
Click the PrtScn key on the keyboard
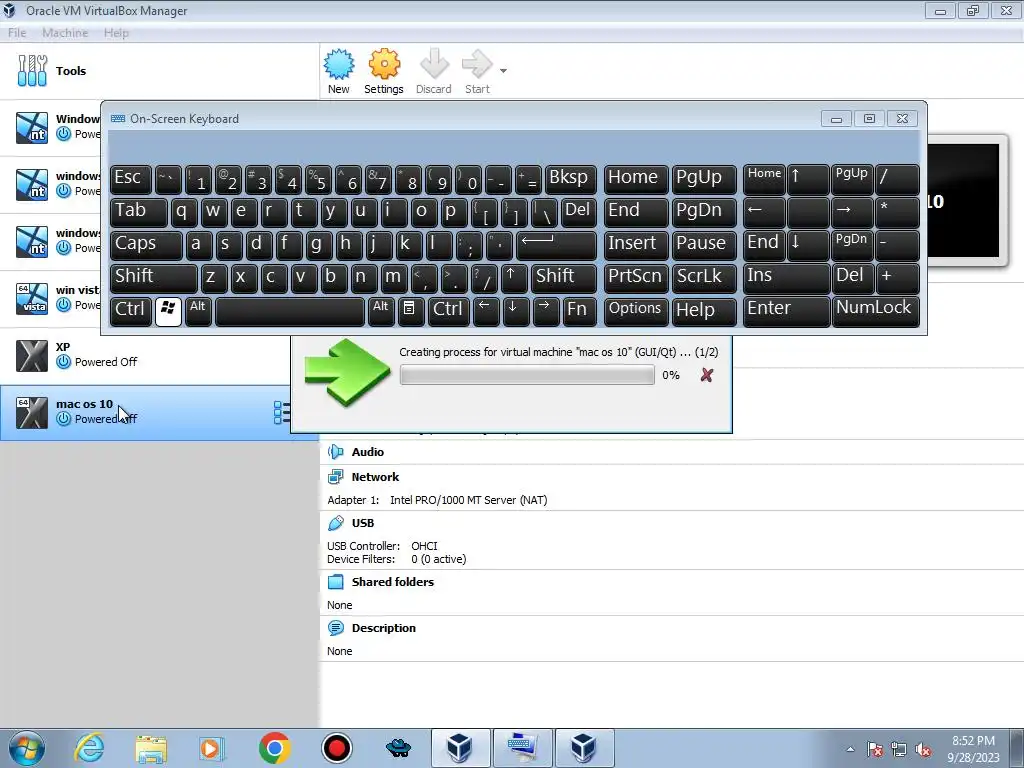coord(635,278)
